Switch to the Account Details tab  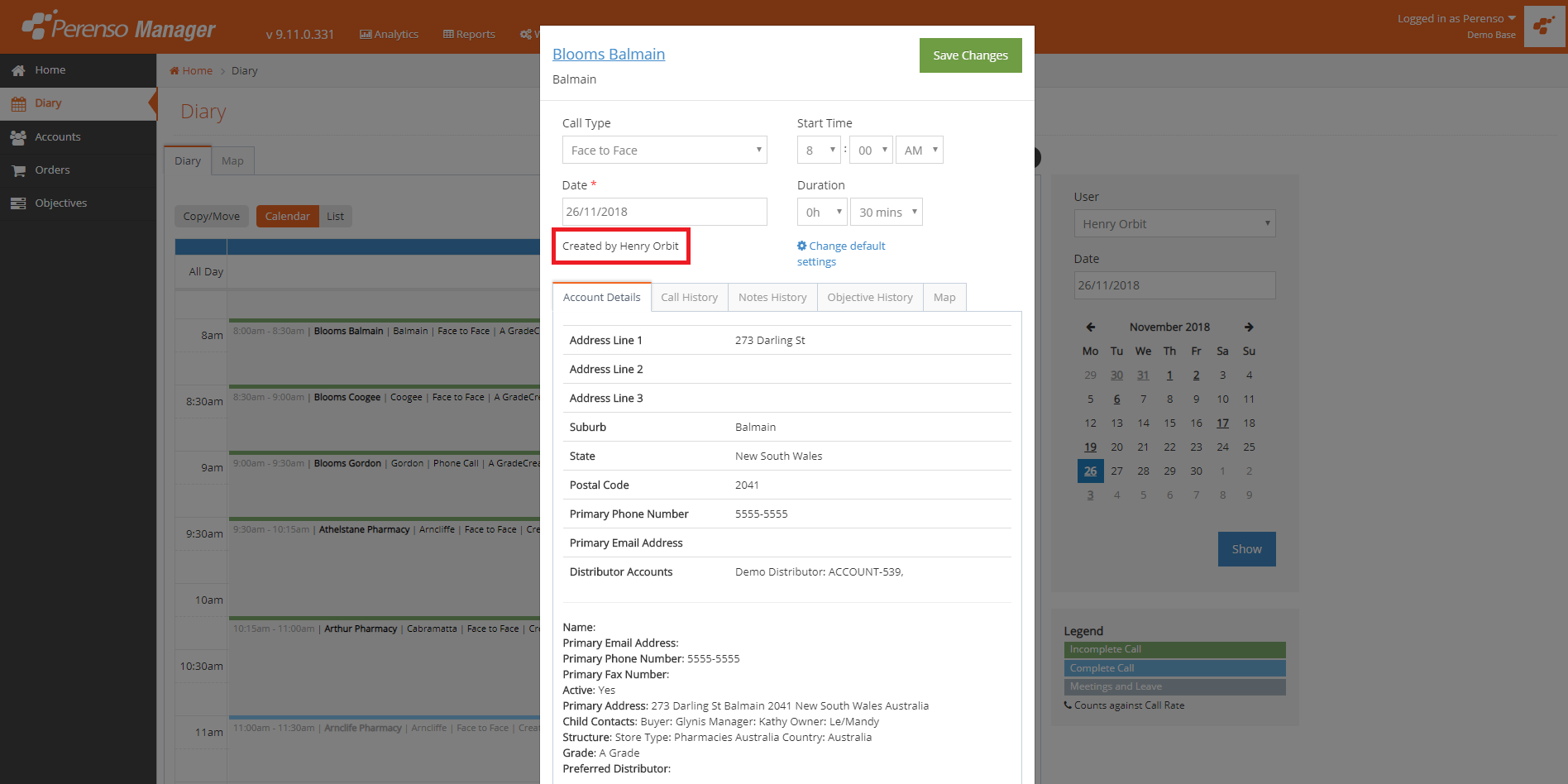tap(601, 298)
